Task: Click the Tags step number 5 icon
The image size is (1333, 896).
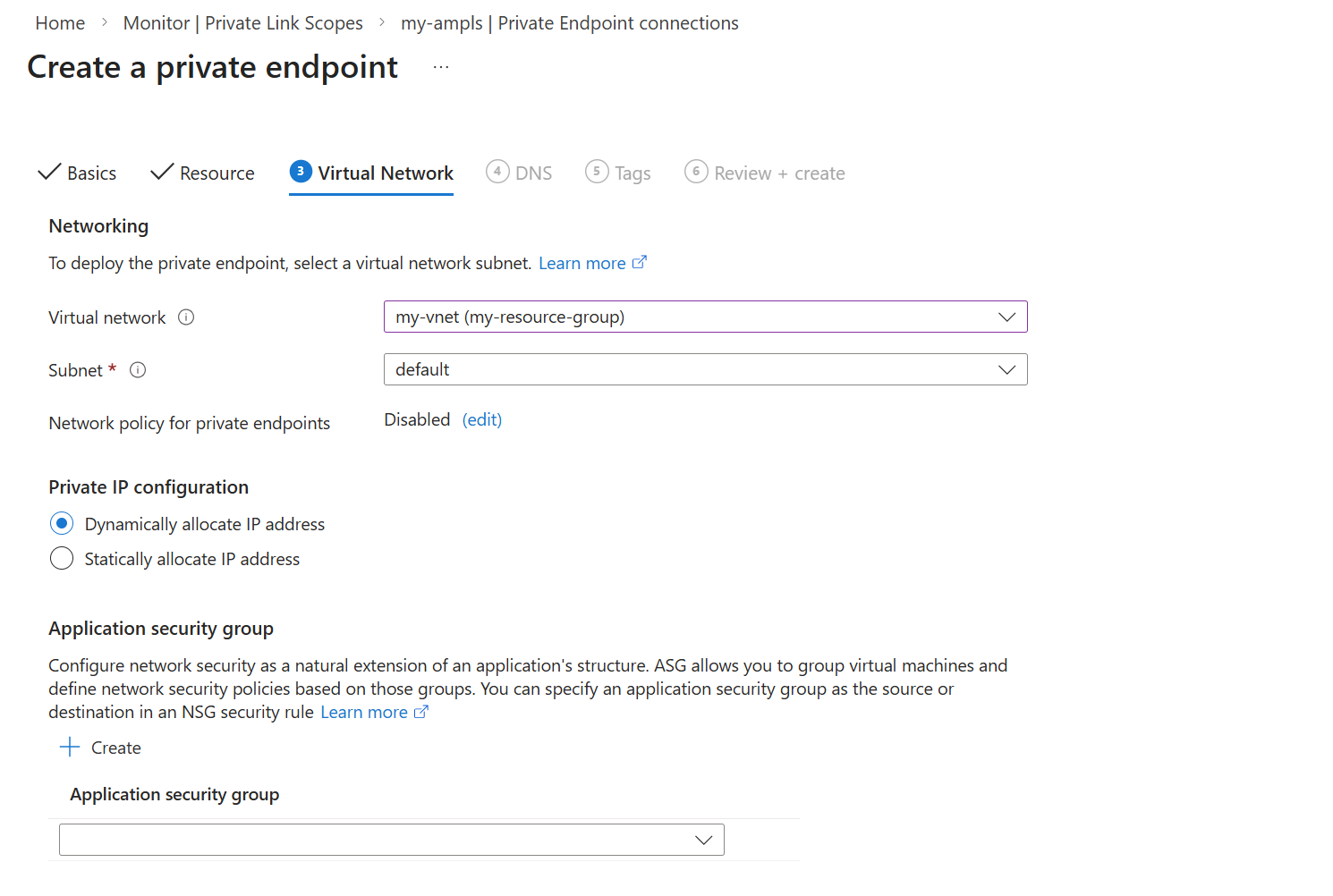Action: 597,172
